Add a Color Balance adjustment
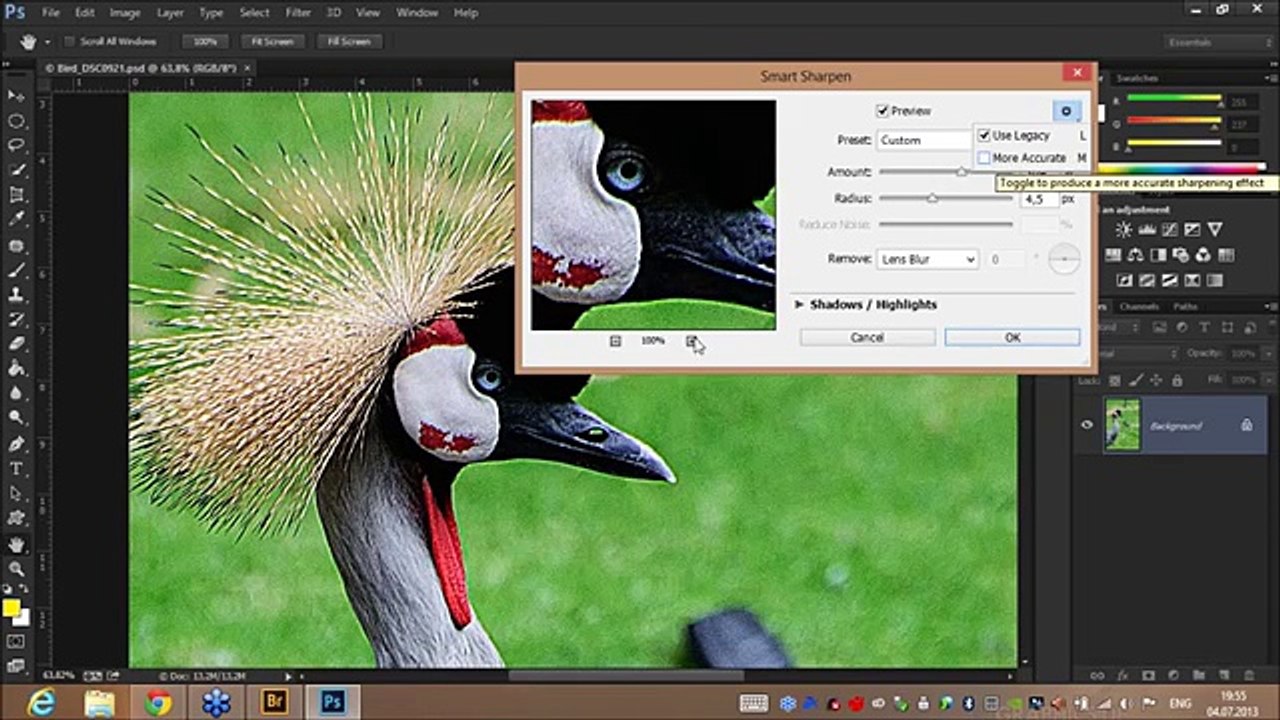Screen dimensions: 1280x720 (1135, 255)
